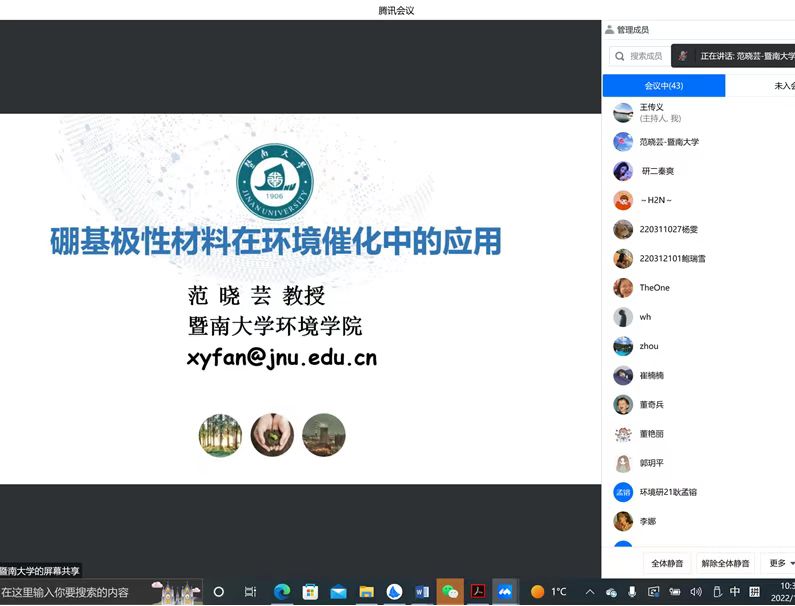Click the 解除全体静音 button
The image size is (795, 606).
pyautogui.click(x=724, y=563)
